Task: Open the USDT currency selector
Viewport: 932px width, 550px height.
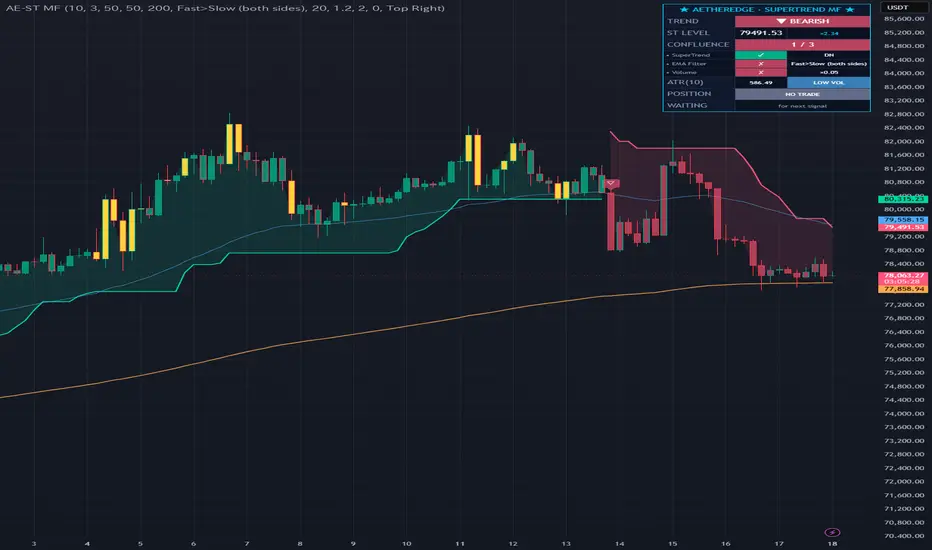Action: pyautogui.click(x=898, y=7)
